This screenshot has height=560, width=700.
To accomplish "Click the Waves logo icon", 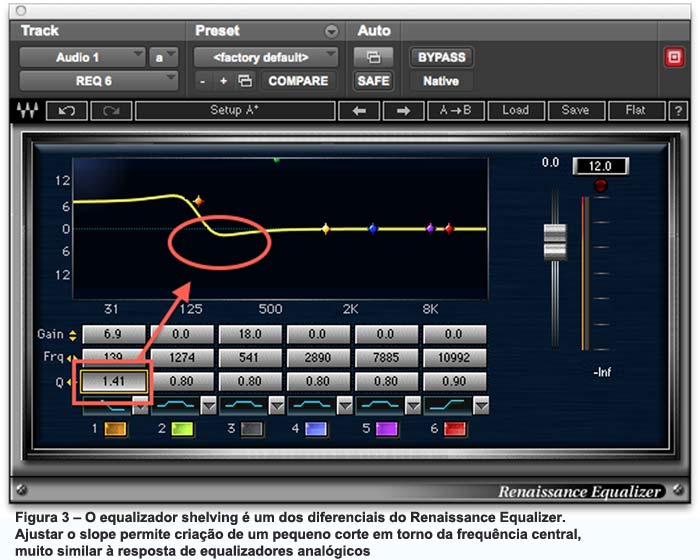I will (27, 110).
